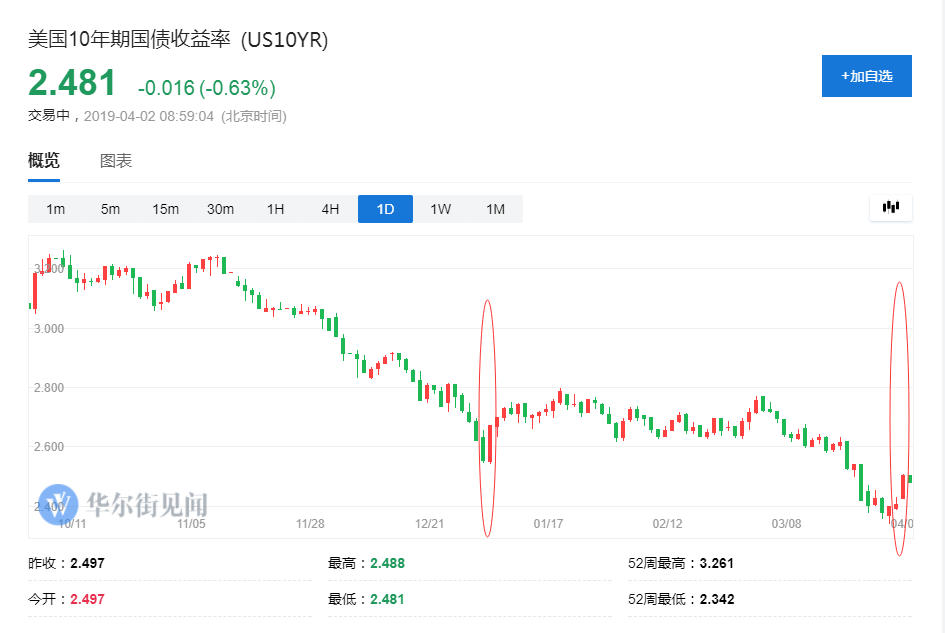Select the 1m timeframe
This screenshot has width=945, height=633.
55,208
